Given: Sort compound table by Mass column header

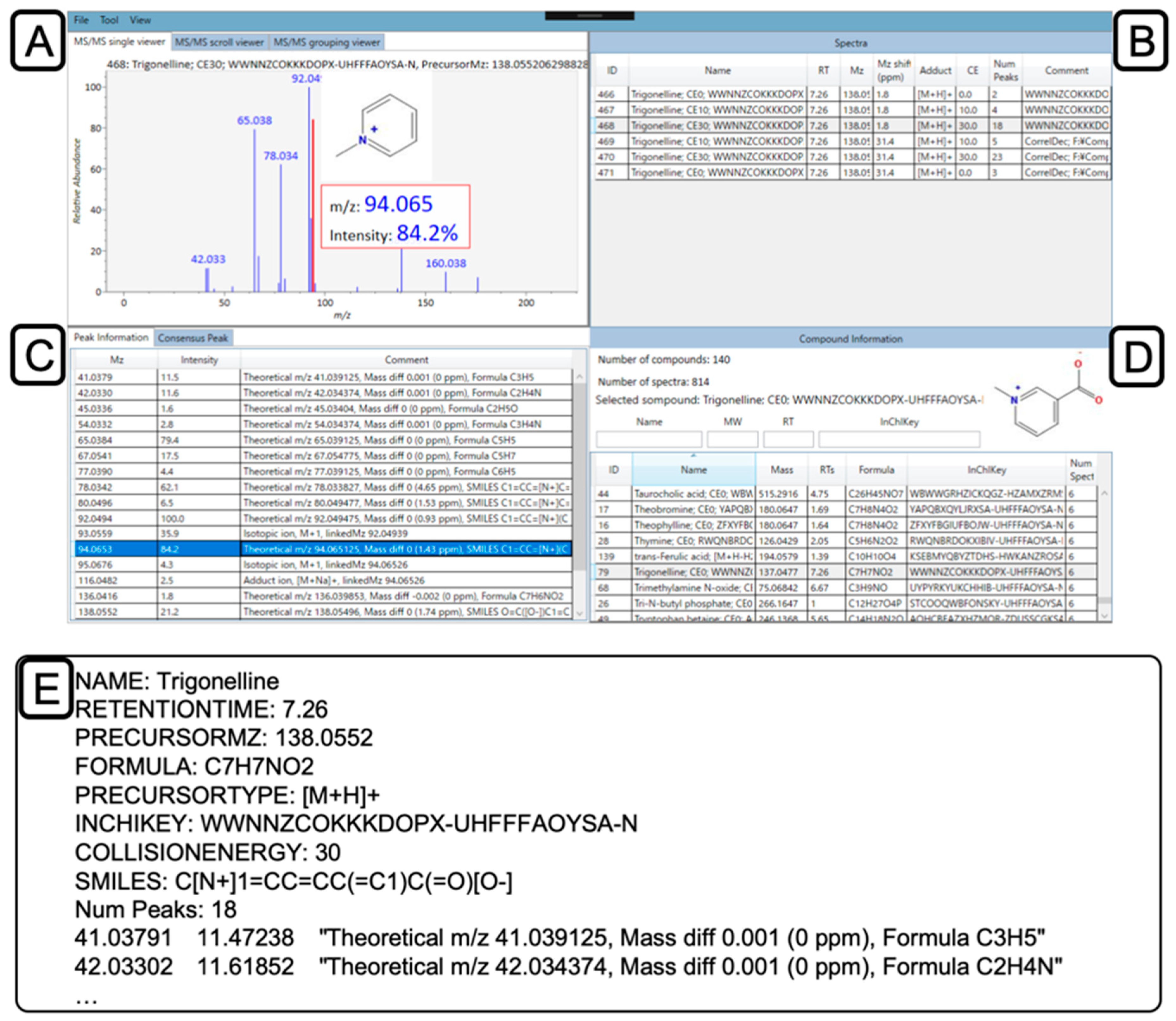Looking at the screenshot, I should [781, 470].
